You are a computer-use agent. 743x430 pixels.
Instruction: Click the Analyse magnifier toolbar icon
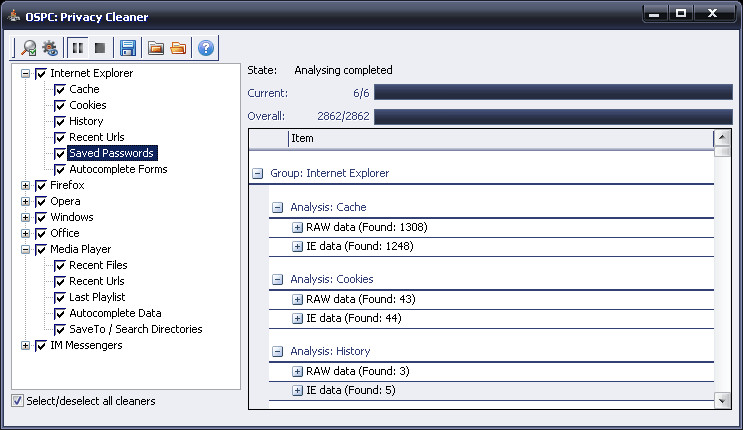pos(29,48)
